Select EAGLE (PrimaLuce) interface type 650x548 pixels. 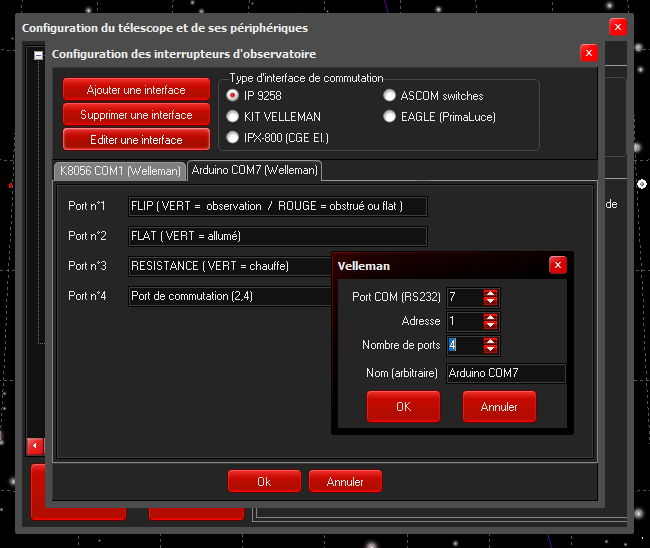coord(390,116)
